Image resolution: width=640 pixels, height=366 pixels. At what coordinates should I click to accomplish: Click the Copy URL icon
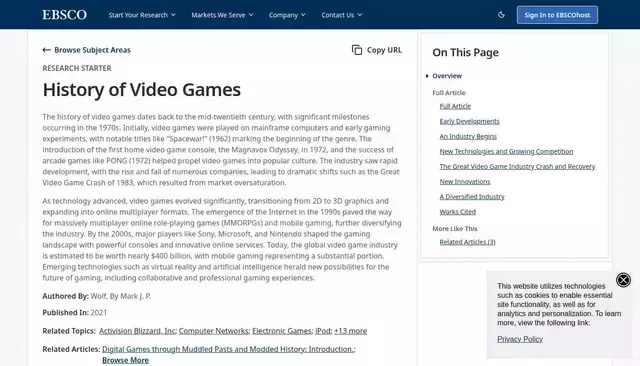pos(357,50)
